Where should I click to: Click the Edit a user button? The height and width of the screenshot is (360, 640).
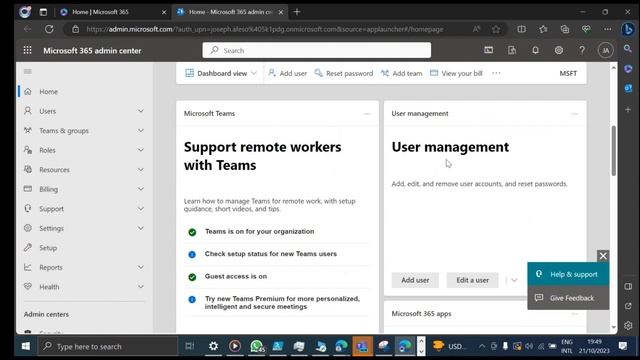[x=472, y=280]
